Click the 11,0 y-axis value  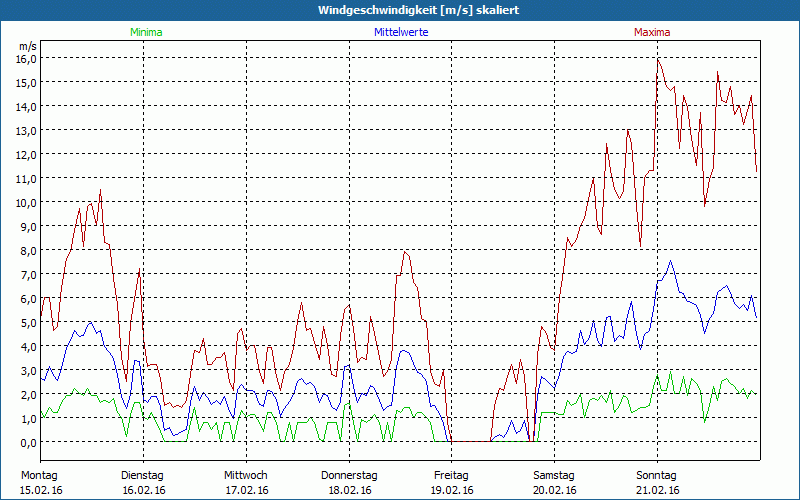coord(28,178)
